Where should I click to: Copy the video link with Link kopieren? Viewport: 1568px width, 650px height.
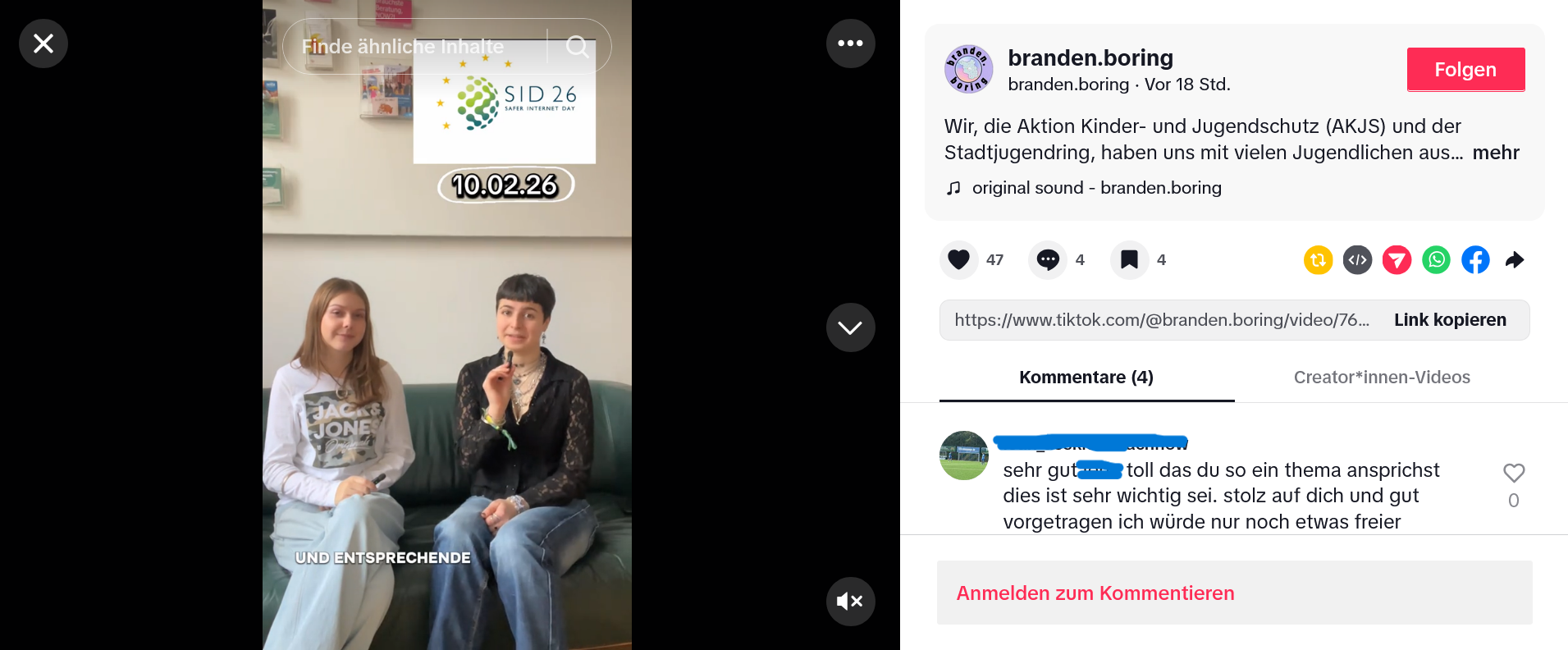(x=1450, y=320)
